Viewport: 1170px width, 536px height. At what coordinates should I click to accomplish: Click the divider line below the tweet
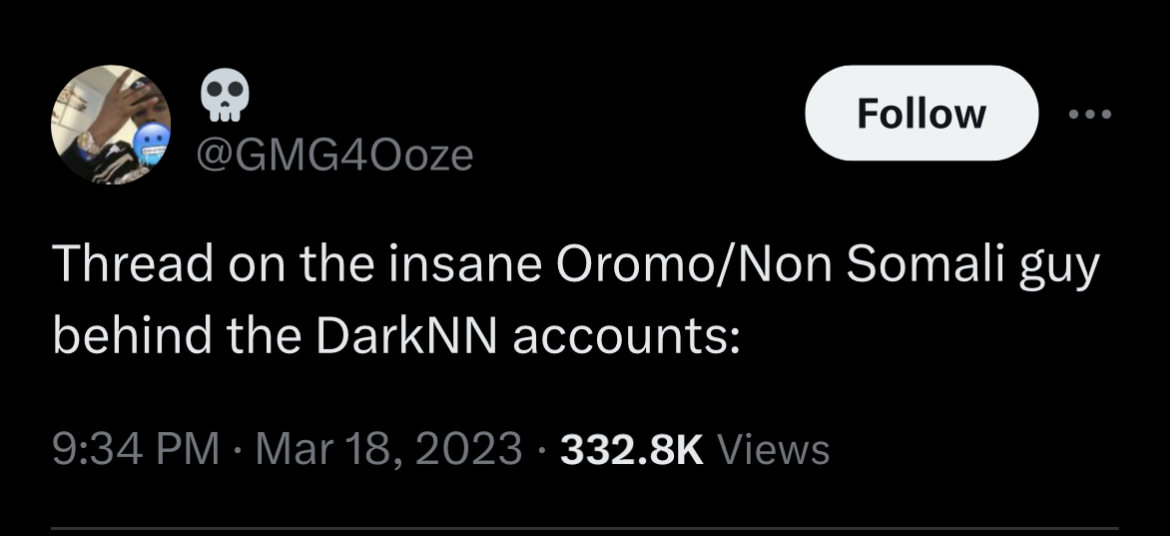(x=585, y=529)
